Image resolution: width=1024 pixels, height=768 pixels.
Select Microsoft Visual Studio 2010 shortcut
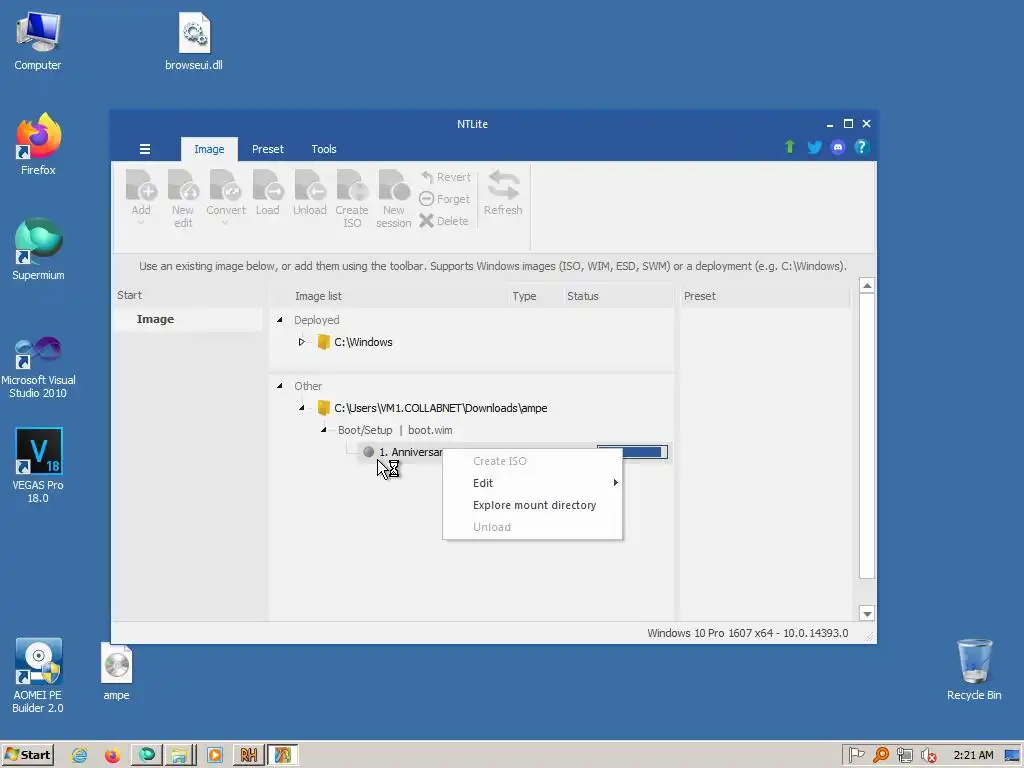(x=38, y=367)
